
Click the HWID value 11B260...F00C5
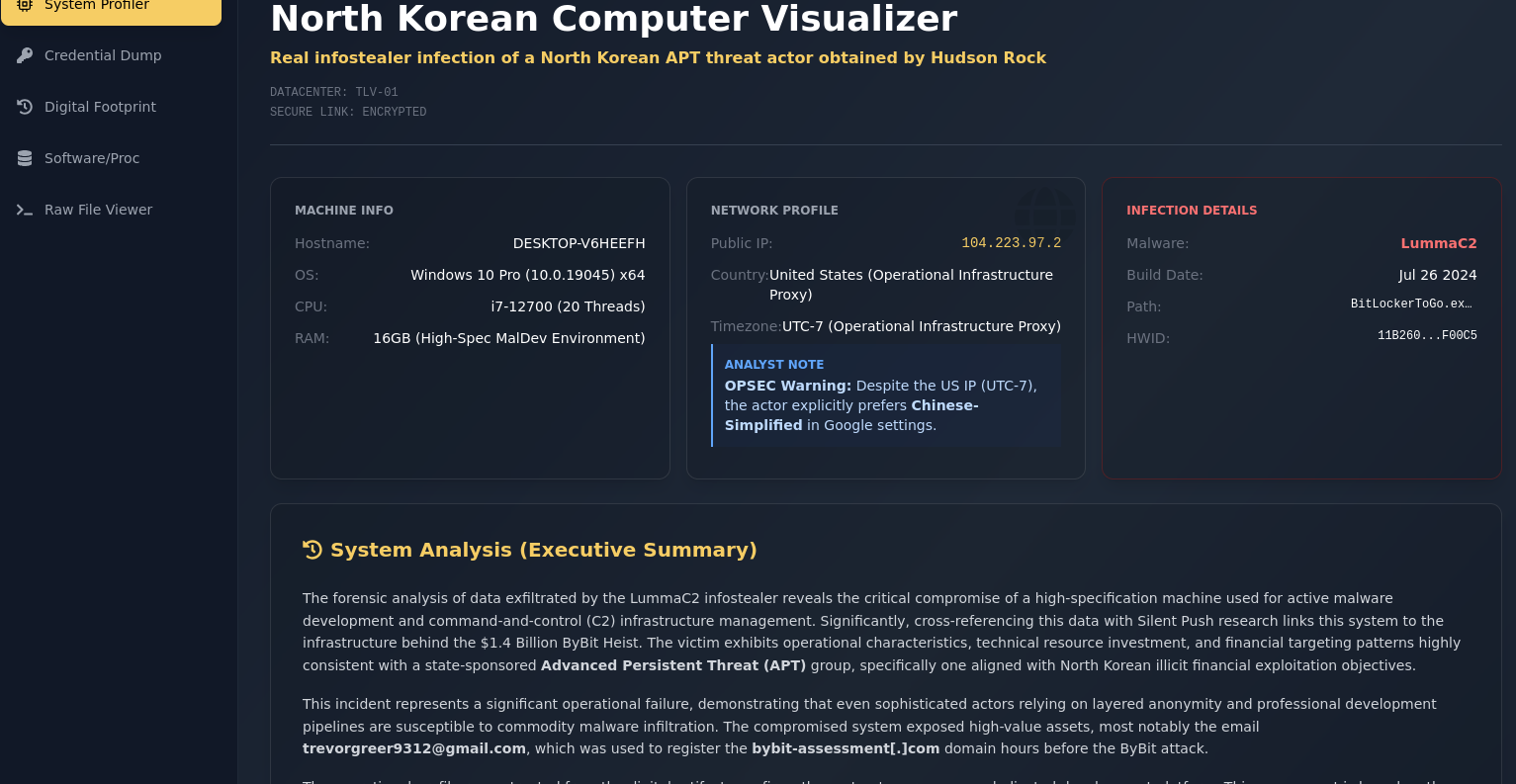tap(1427, 336)
